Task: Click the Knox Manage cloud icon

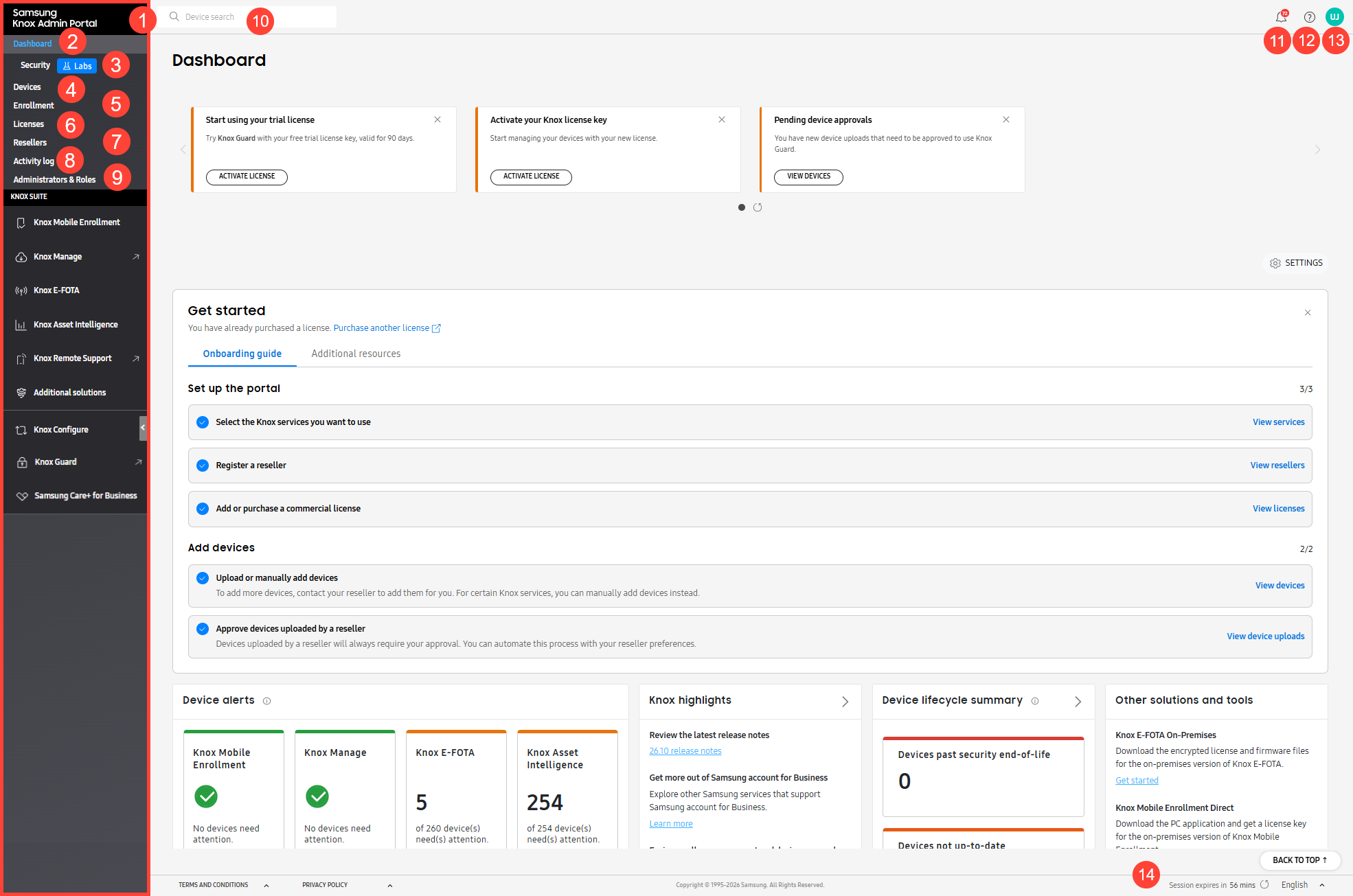Action: coord(21,257)
